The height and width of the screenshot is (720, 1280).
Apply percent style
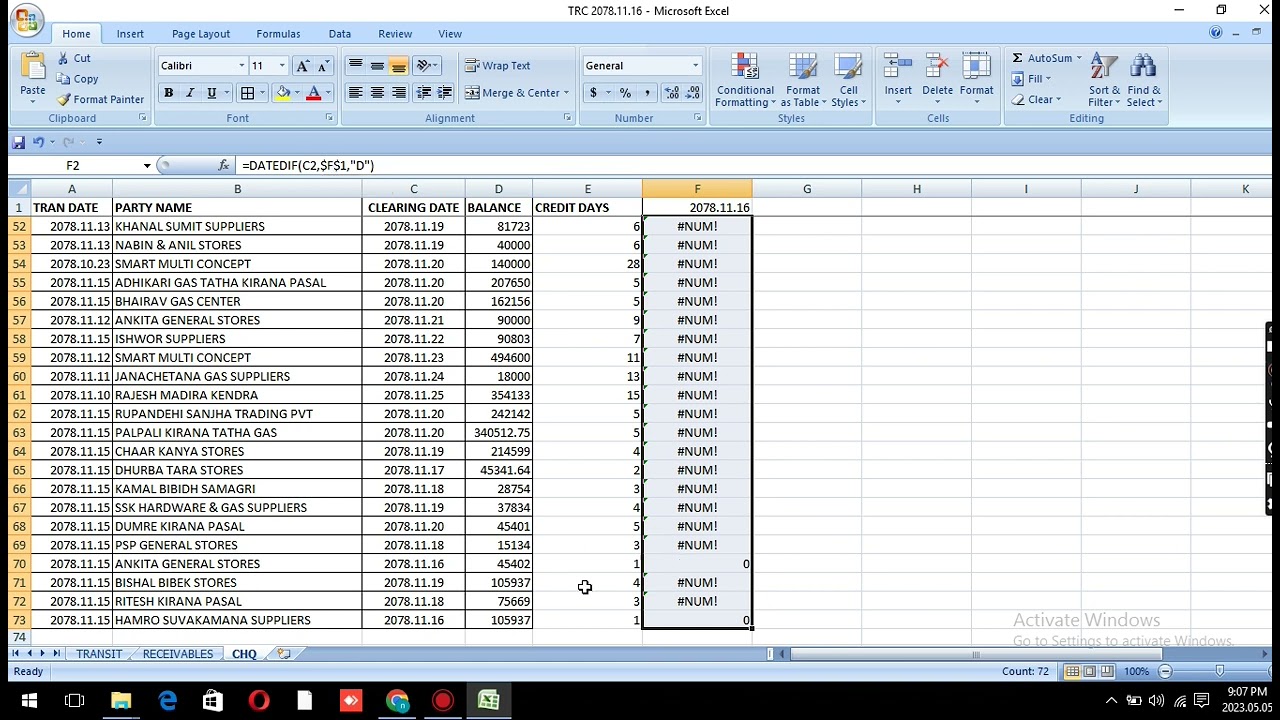[625, 93]
